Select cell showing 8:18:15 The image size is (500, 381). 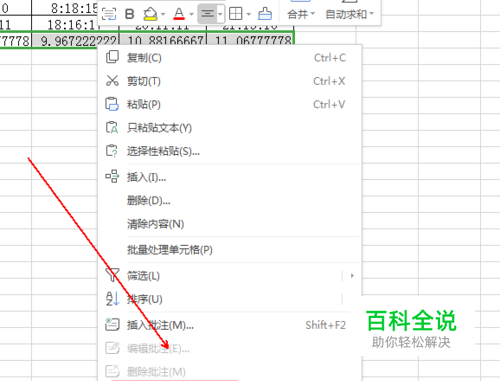(x=65, y=8)
